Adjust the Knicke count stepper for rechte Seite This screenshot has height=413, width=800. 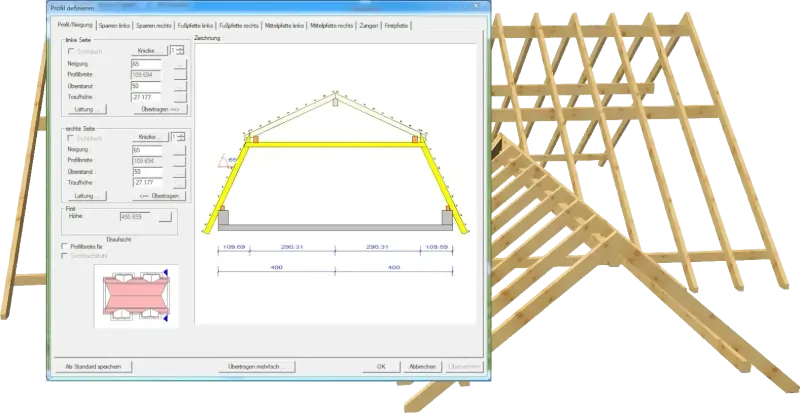(181, 136)
